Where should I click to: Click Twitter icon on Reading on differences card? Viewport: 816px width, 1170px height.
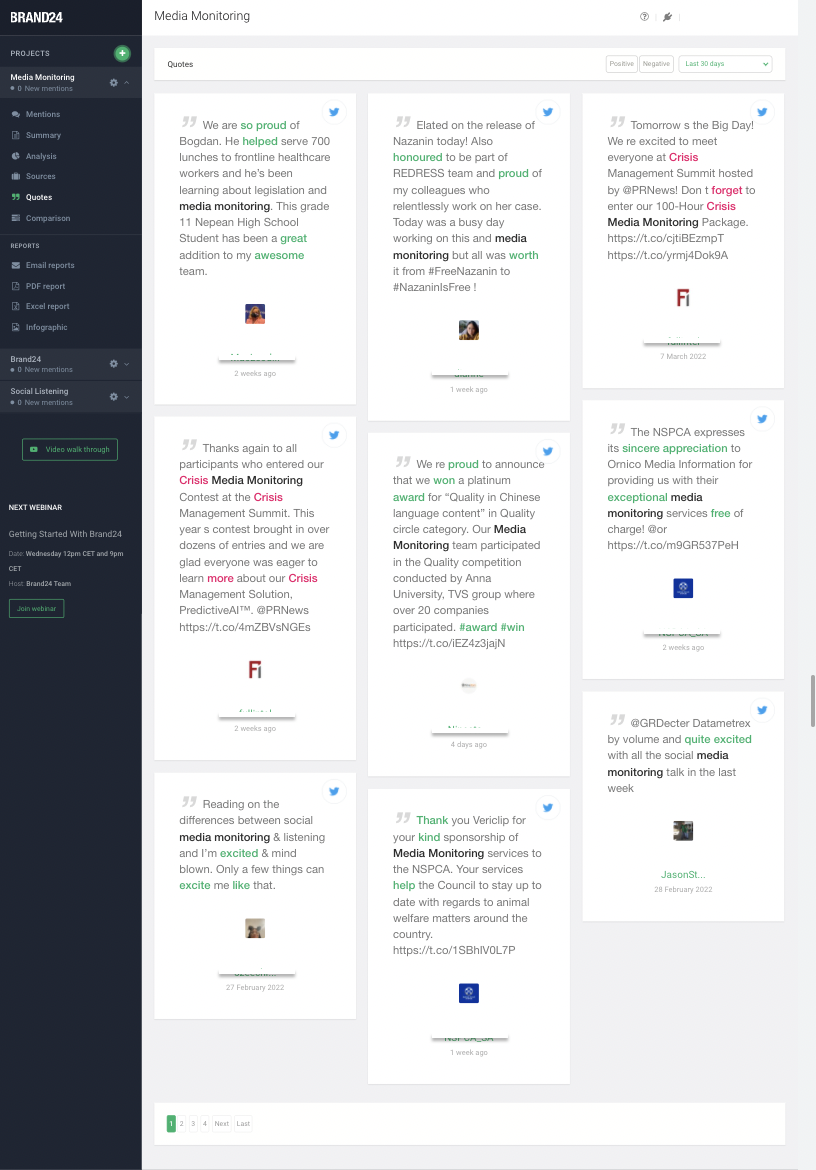click(334, 791)
